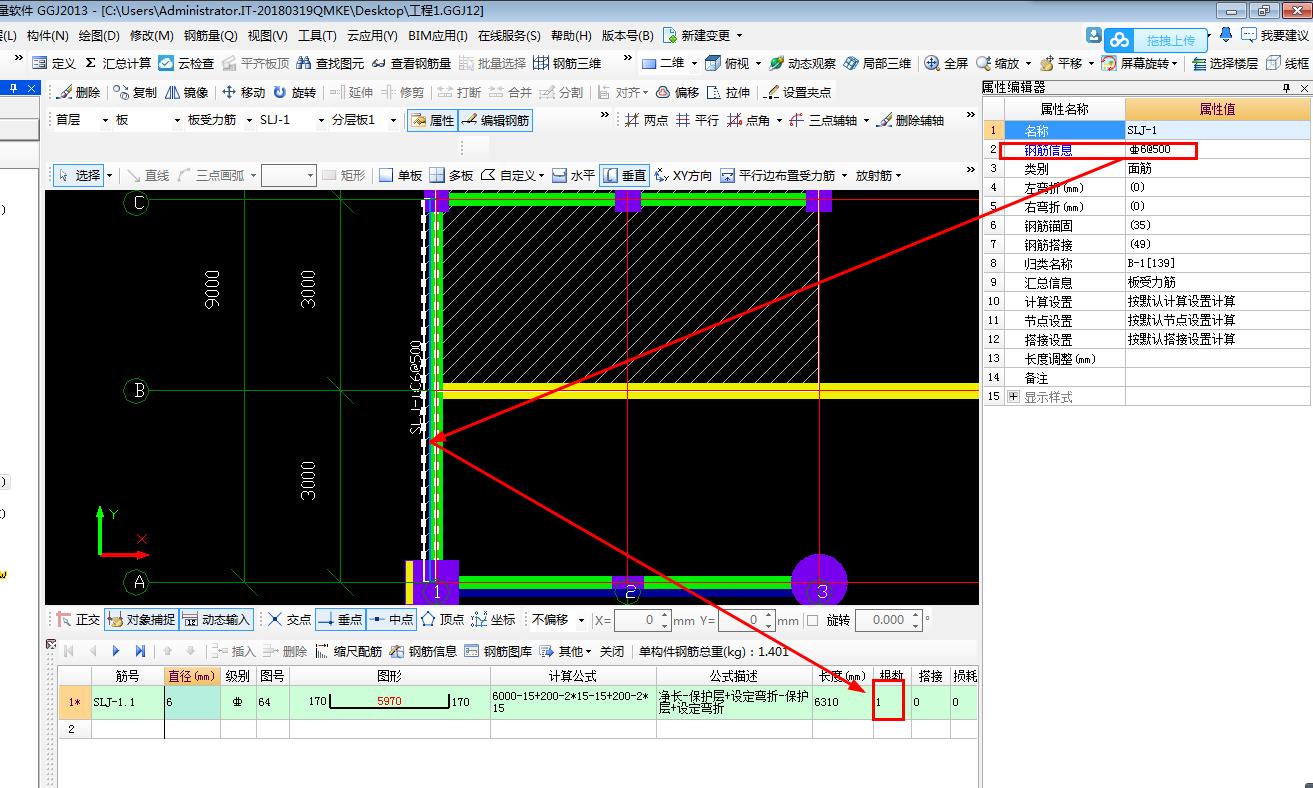The width and height of the screenshot is (1313, 788).
Task: Select the 直径 cell with value 6
Action: click(x=192, y=702)
